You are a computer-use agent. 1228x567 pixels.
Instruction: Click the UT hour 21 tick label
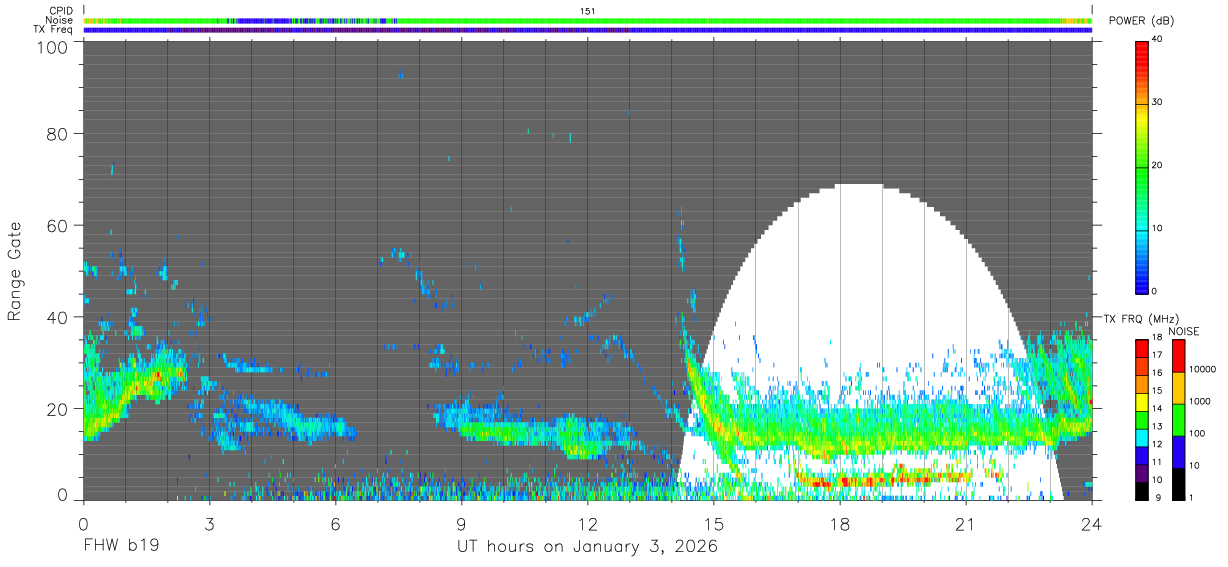(966, 524)
